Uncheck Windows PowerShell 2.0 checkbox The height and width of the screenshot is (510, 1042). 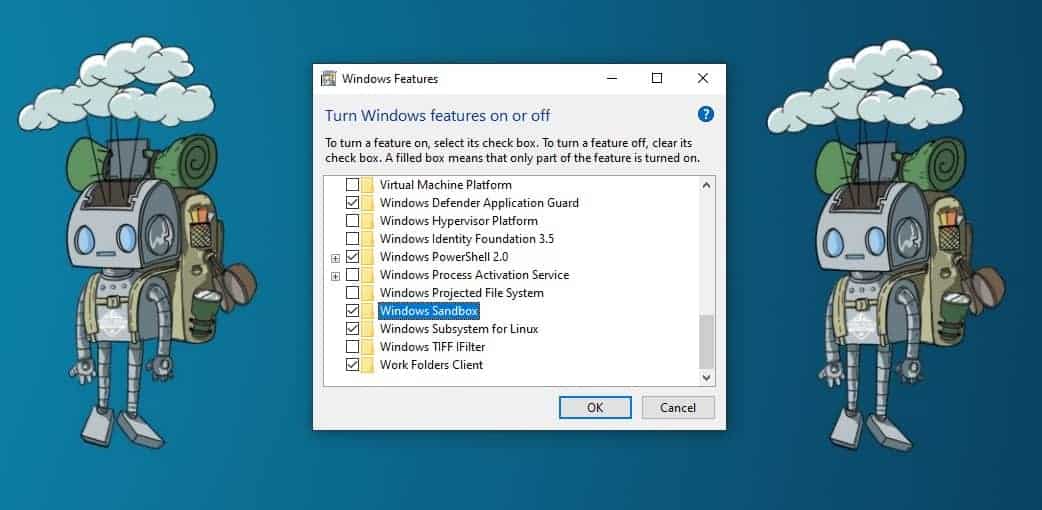coord(352,257)
